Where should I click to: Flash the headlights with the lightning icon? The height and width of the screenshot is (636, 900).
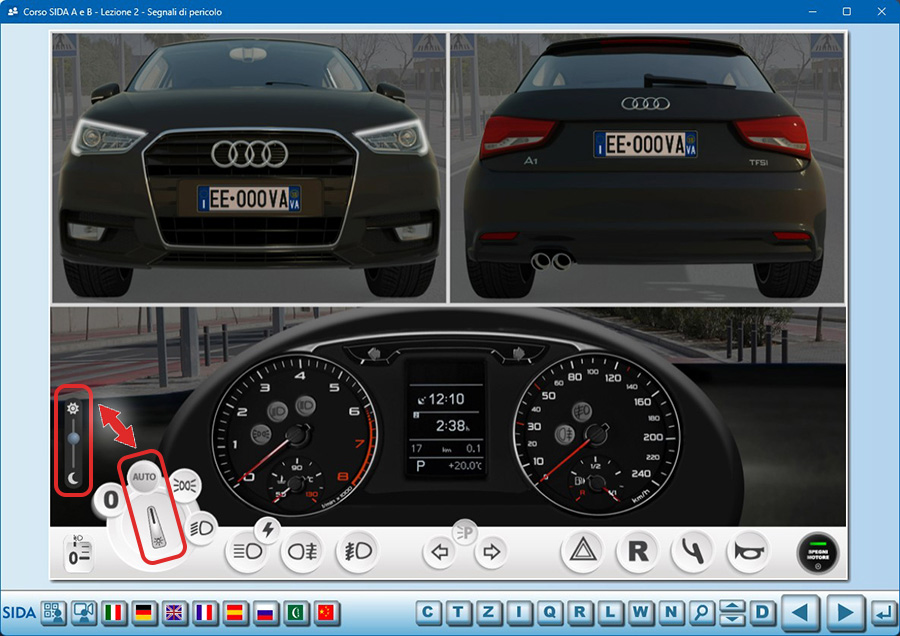coord(268,528)
